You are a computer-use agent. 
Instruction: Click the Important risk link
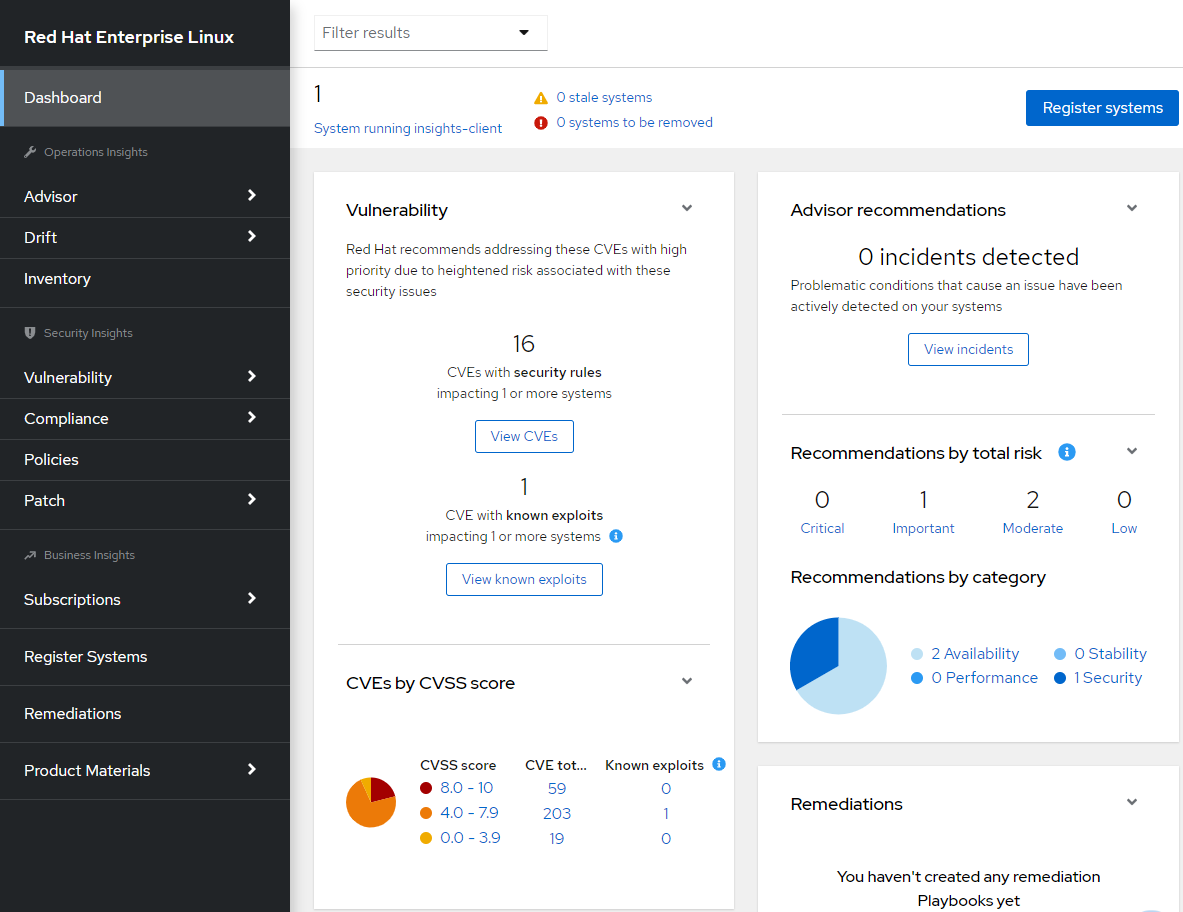click(923, 528)
